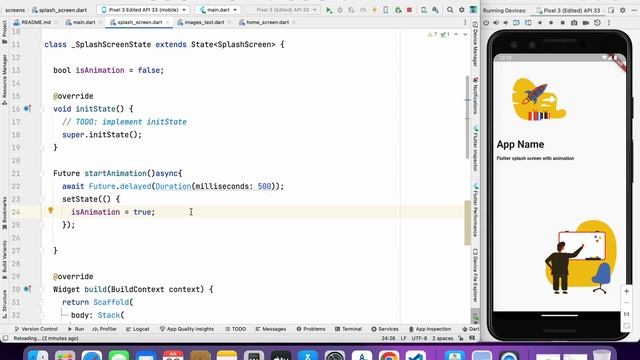Click the red Stop app button

pos(409,10)
